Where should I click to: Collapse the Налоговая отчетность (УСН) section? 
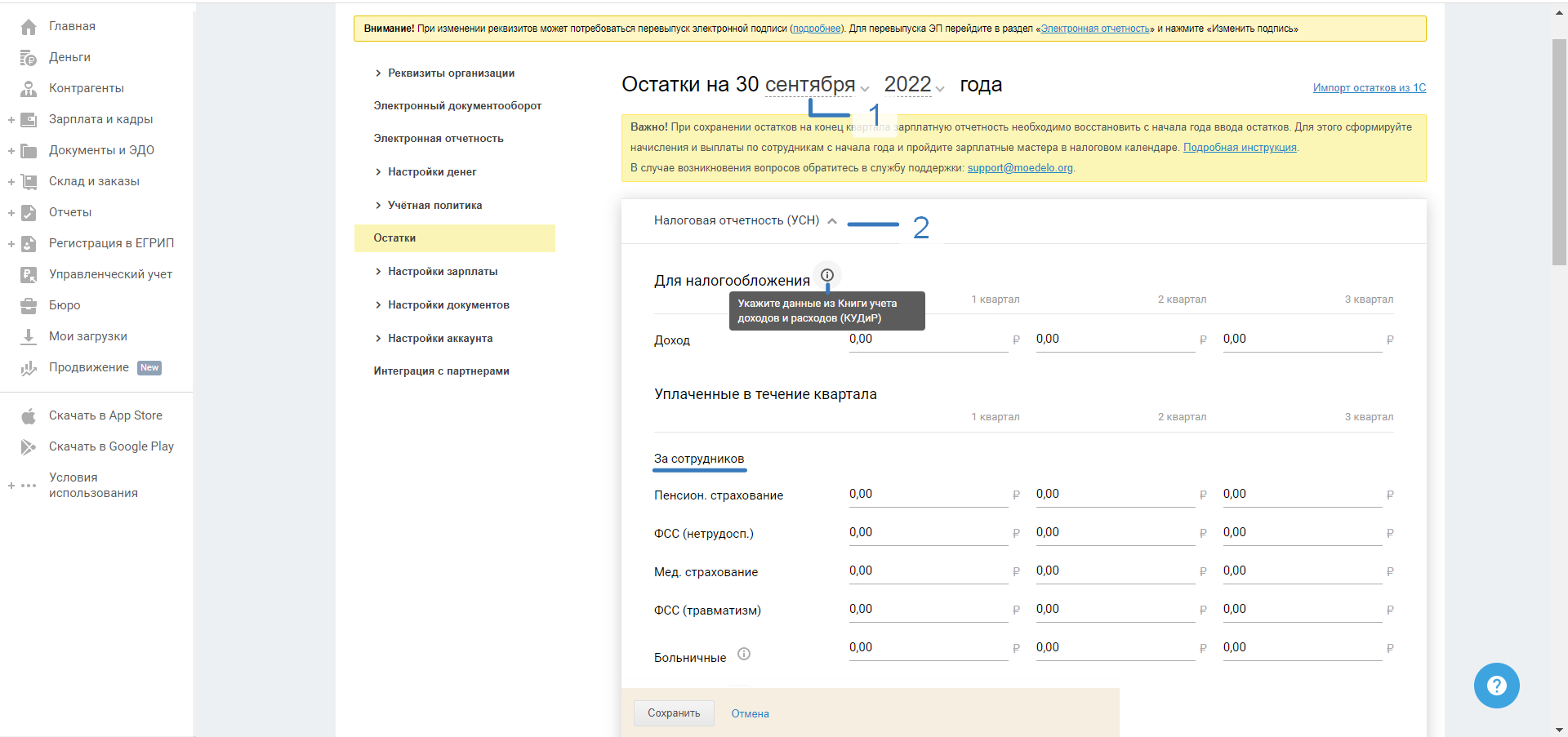coord(832,221)
